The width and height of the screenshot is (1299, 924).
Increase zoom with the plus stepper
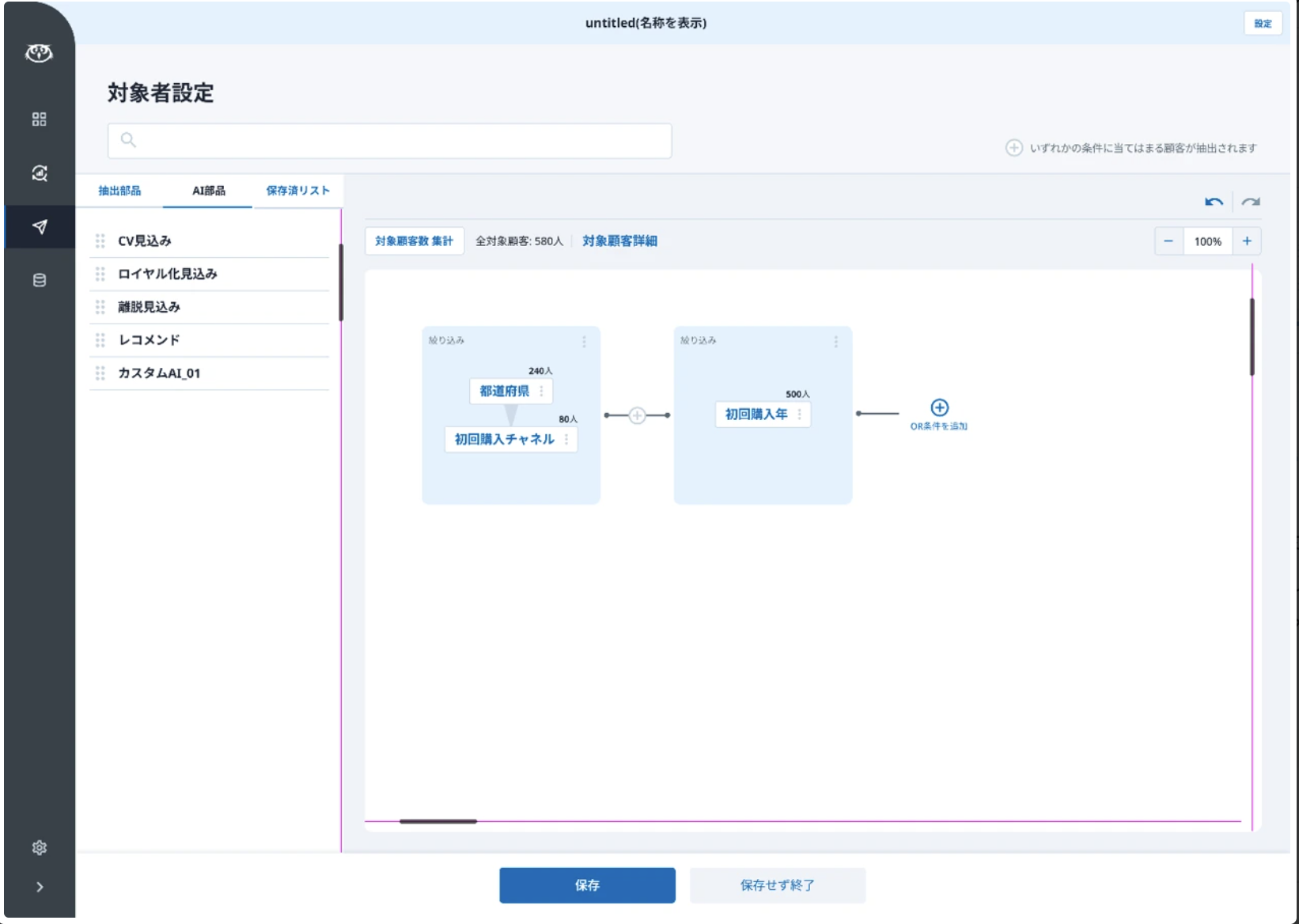tap(1247, 241)
